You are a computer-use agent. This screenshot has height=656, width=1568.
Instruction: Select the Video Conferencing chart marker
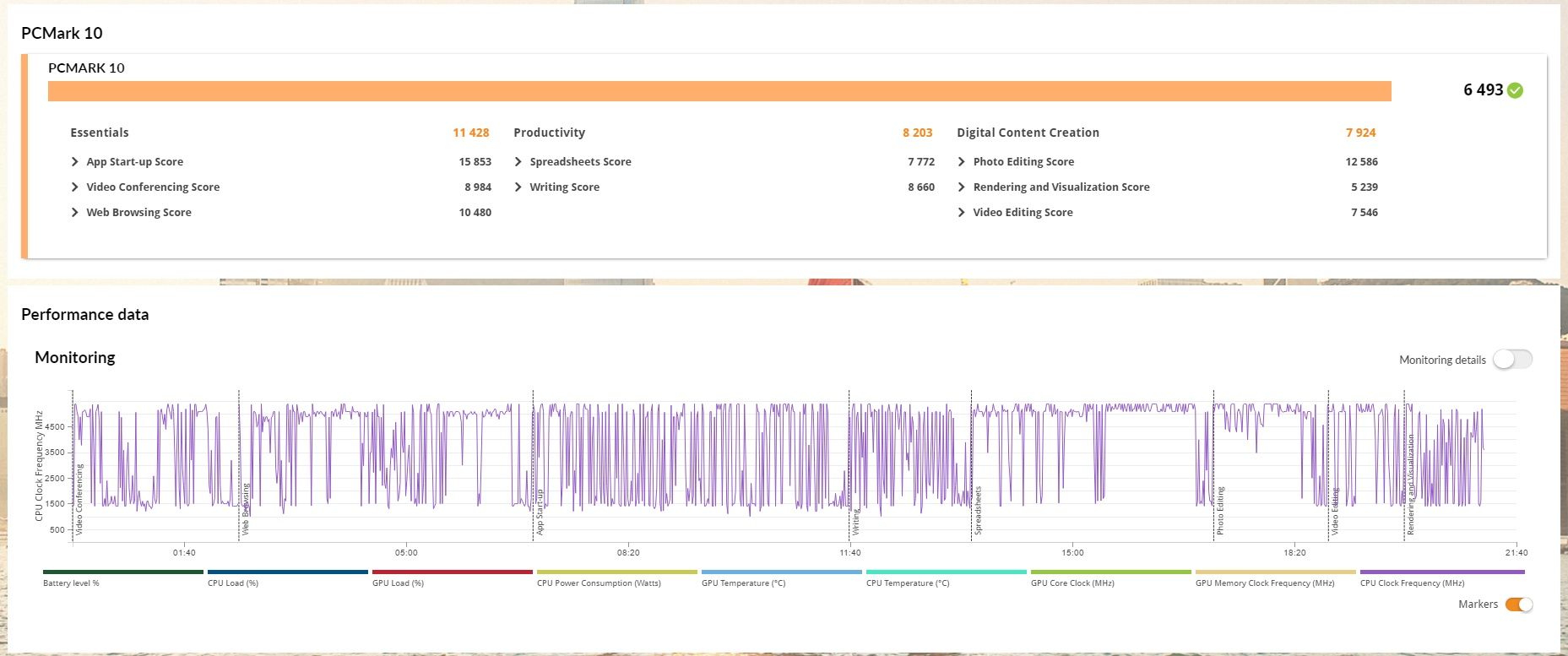(x=80, y=500)
